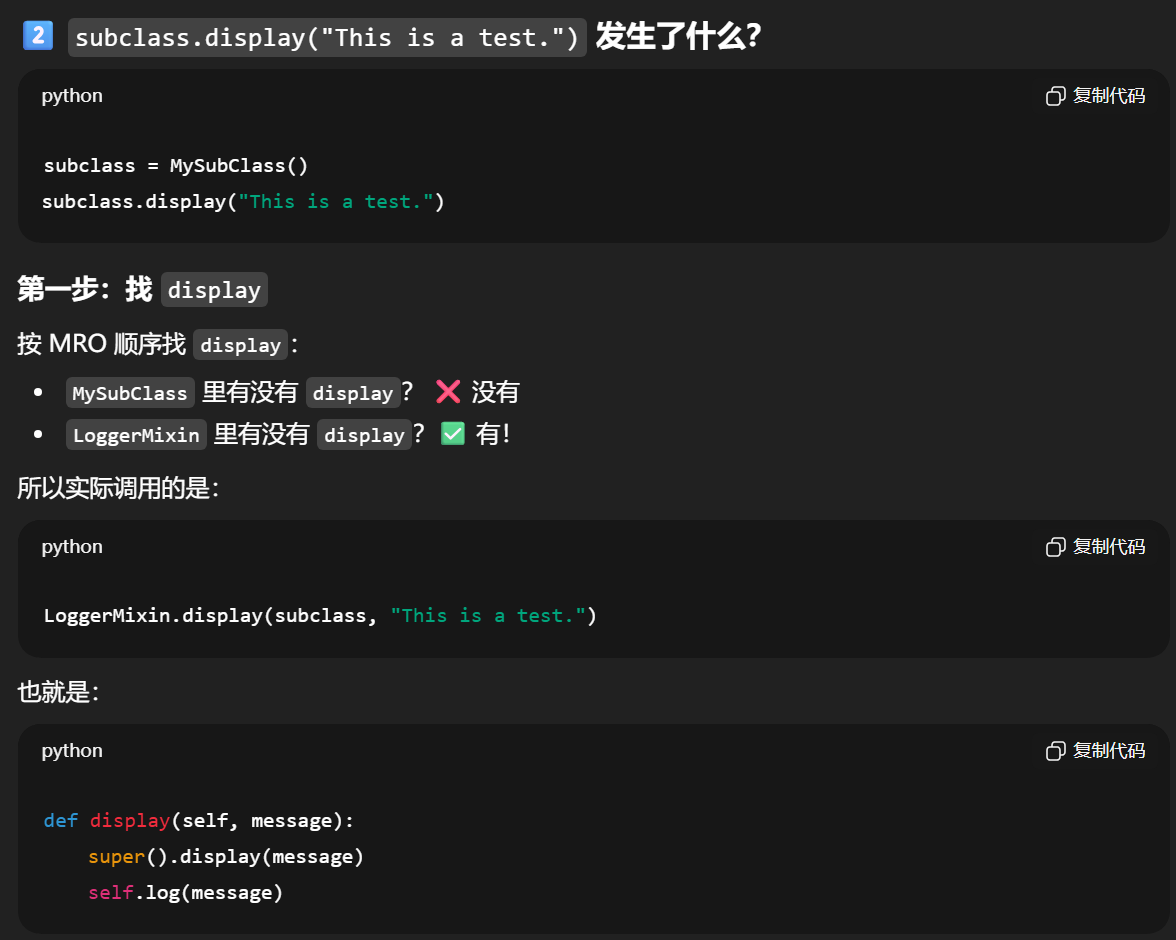Click the LoggerMixin inline code in the bullet list
The image size is (1176, 940).
point(136,435)
